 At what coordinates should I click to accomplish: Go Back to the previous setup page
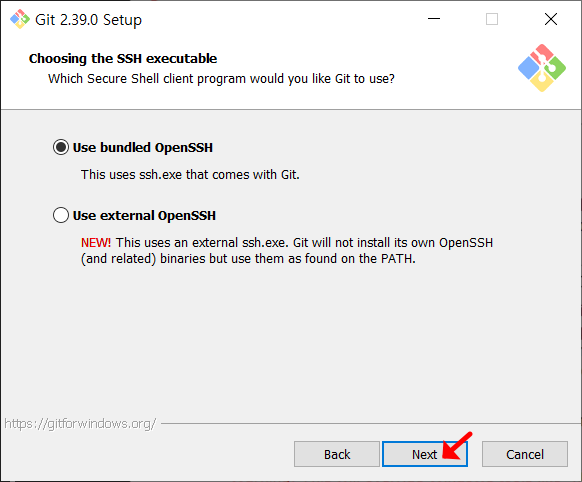[337, 454]
